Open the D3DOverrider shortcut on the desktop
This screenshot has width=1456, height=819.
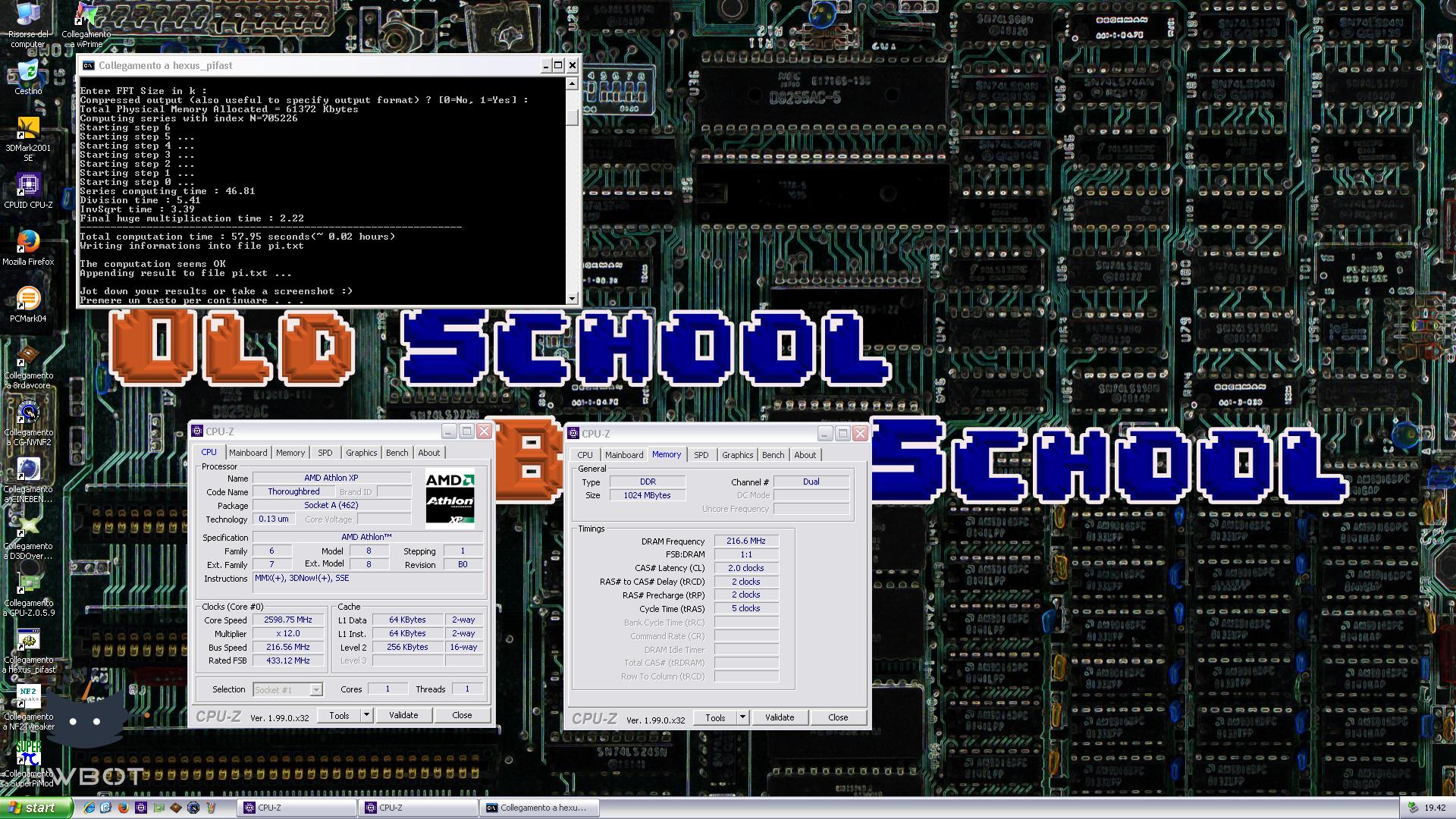(28, 538)
